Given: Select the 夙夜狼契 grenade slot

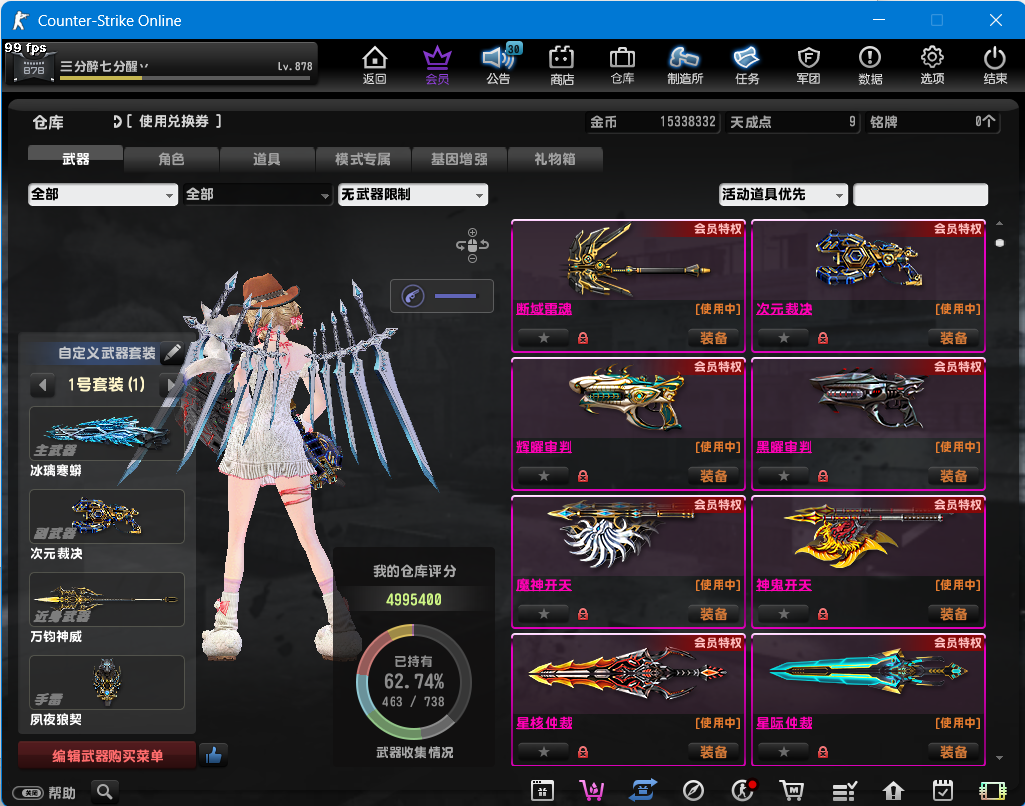Looking at the screenshot, I should (107, 682).
